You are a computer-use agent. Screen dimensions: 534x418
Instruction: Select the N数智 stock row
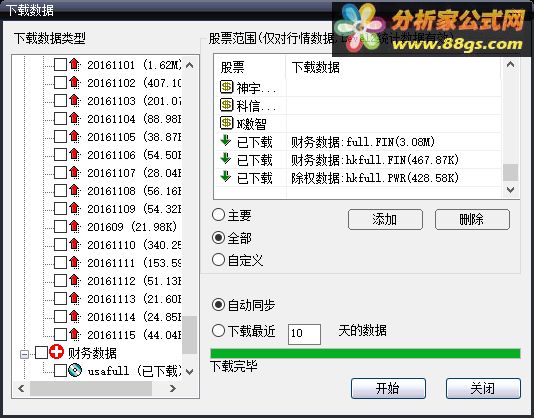coord(358,124)
